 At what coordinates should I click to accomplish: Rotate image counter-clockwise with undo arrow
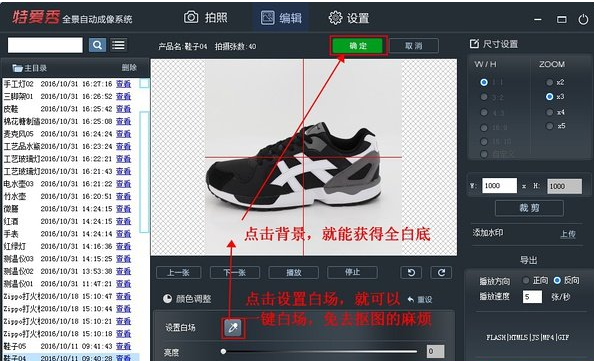click(411, 272)
